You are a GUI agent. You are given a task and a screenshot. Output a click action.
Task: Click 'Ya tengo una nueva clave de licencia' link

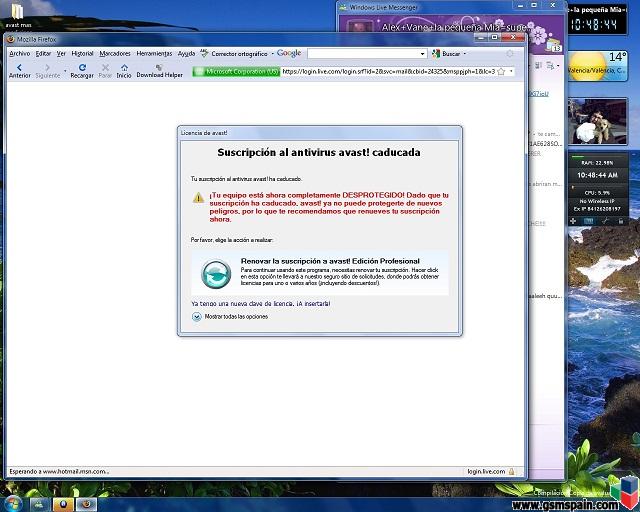(x=260, y=304)
